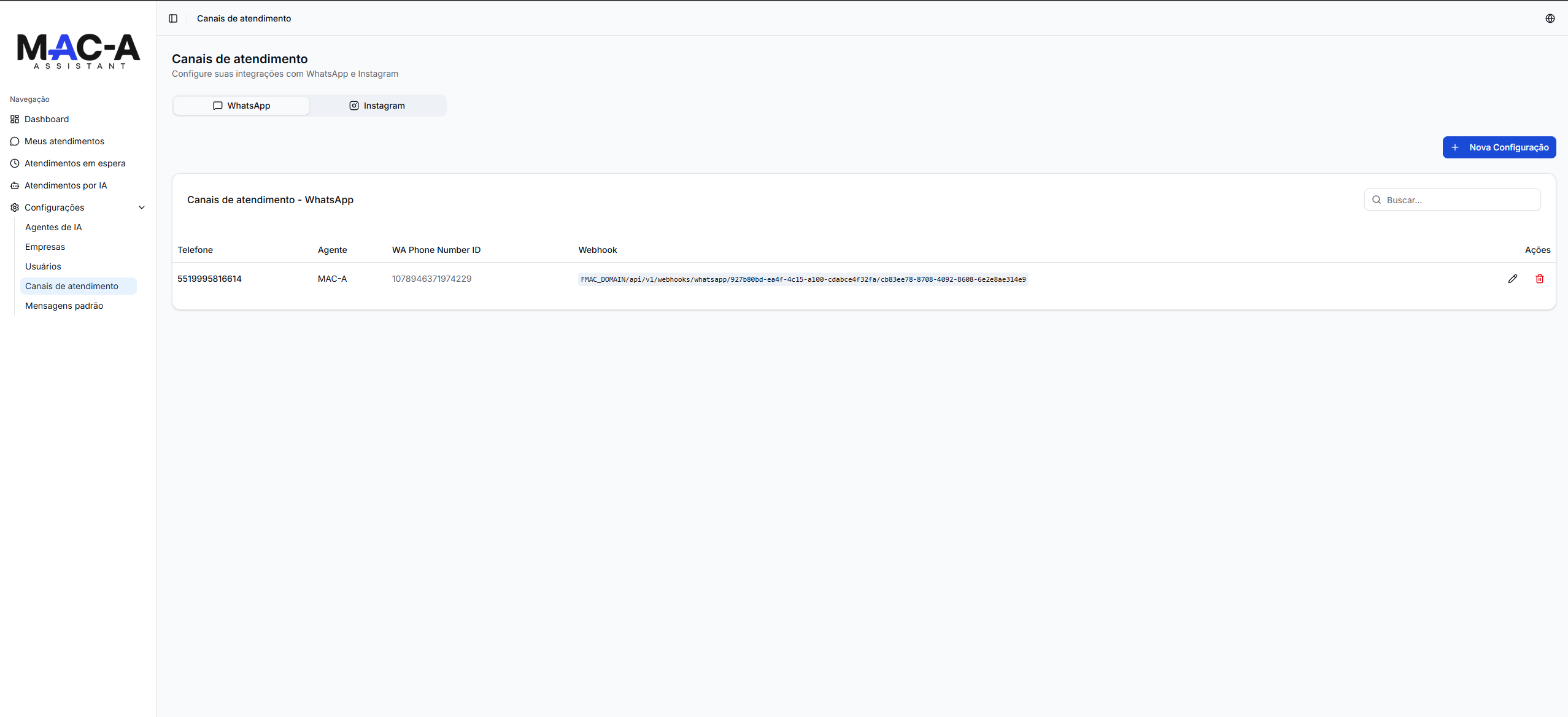This screenshot has height=717, width=1568.
Task: Open the language globe icon
Action: tap(1550, 18)
